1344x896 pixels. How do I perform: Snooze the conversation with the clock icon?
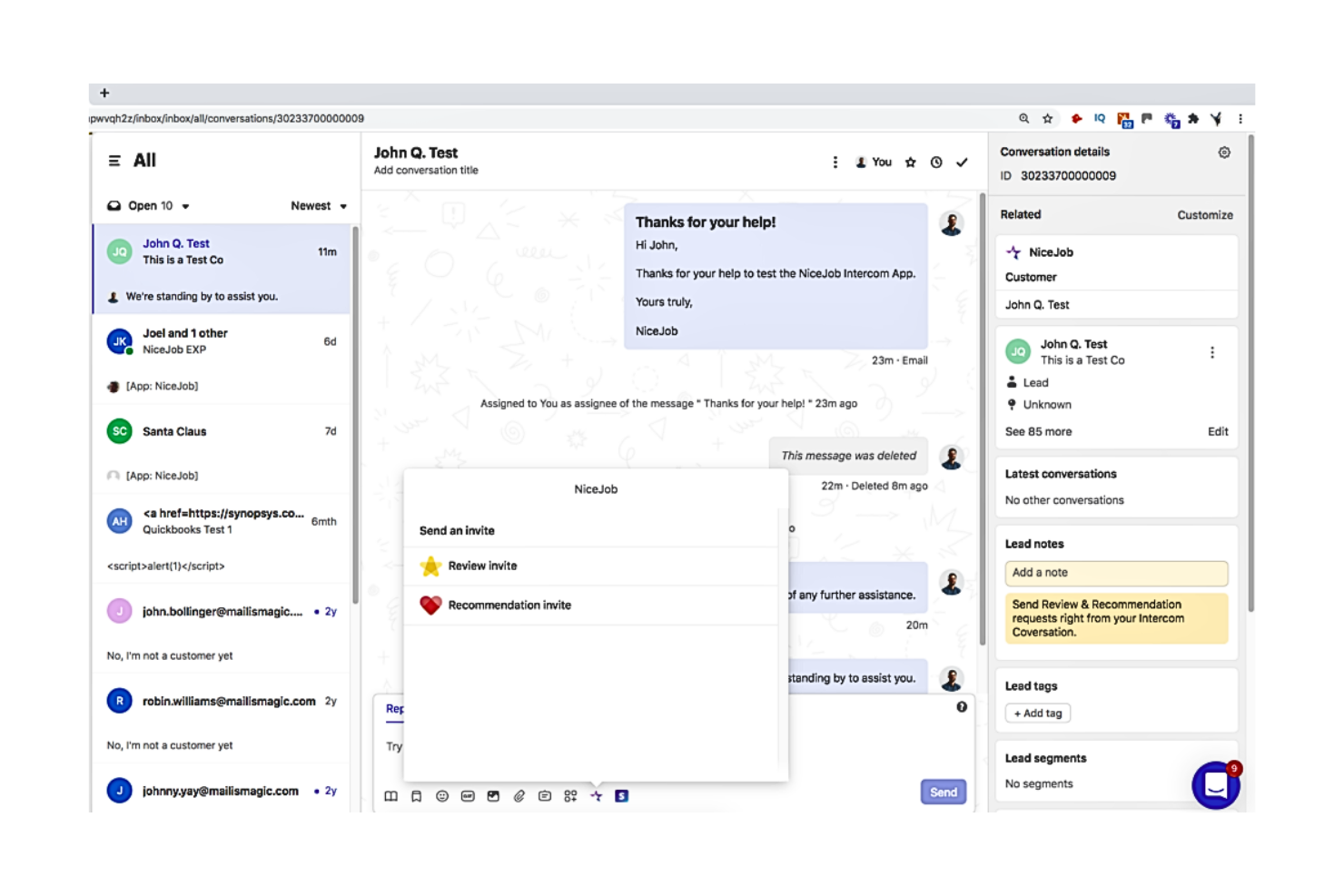(936, 162)
